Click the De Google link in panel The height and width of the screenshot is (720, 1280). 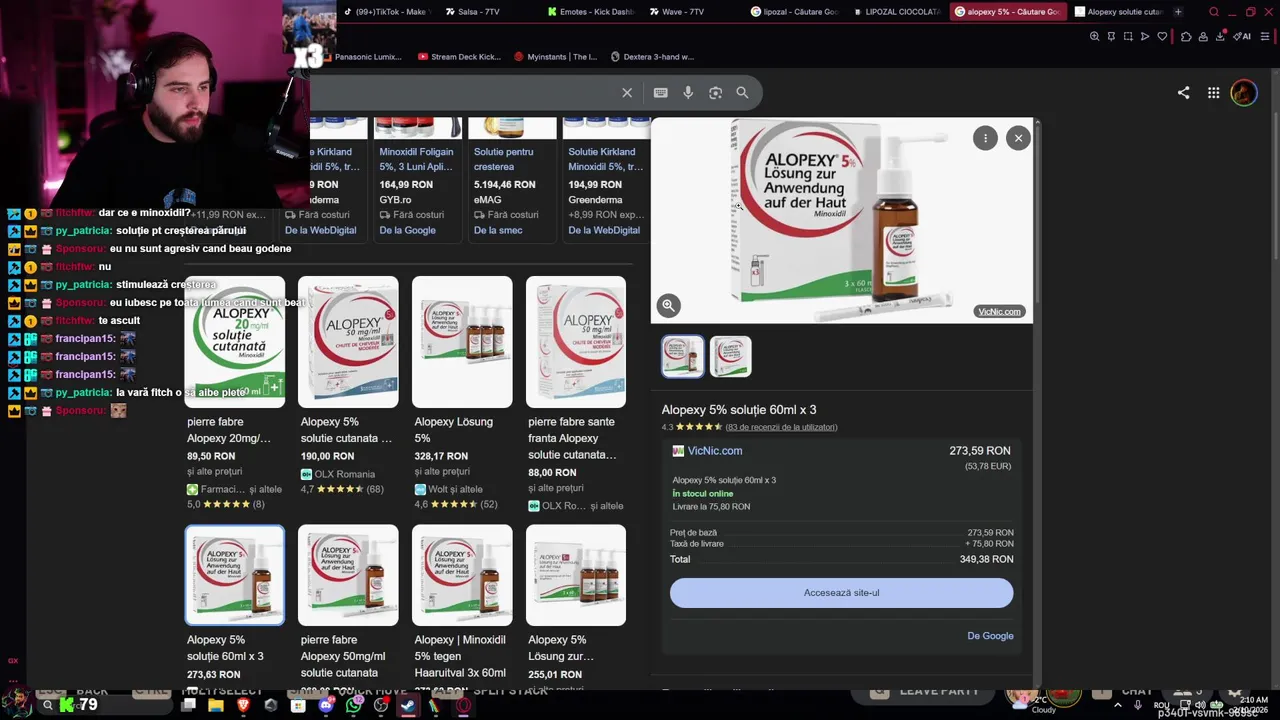[990, 636]
